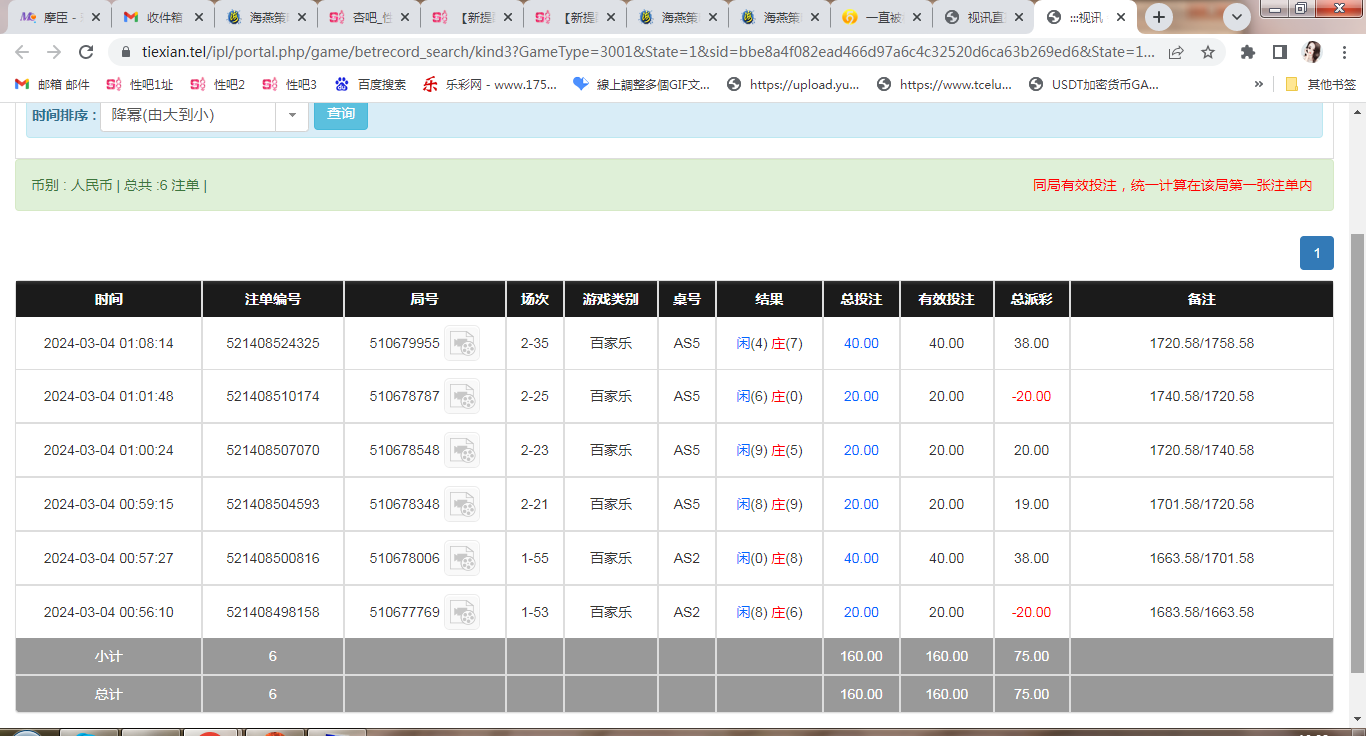Open video replay icon for round 510678348
The height and width of the screenshot is (736, 1366).
(x=462, y=504)
